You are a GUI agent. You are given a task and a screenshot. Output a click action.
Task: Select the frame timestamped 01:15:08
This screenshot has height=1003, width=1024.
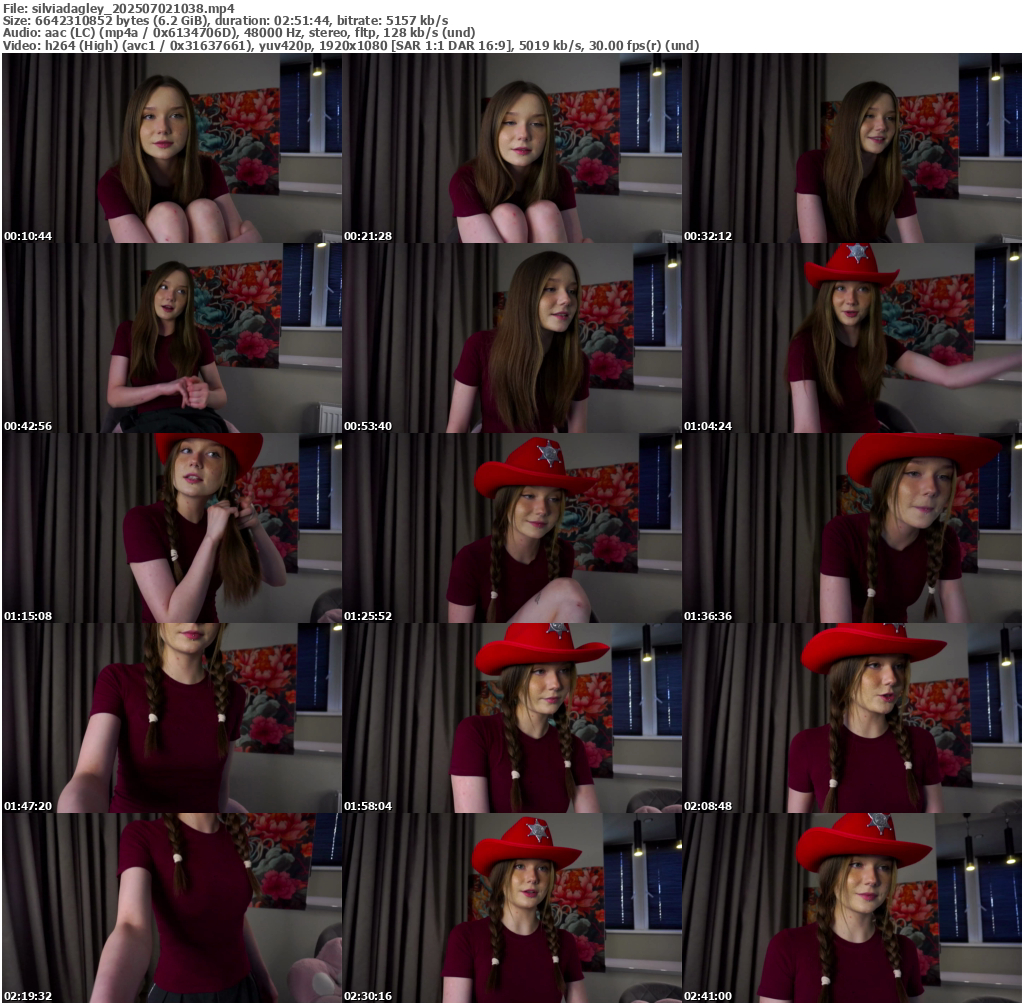tap(172, 528)
